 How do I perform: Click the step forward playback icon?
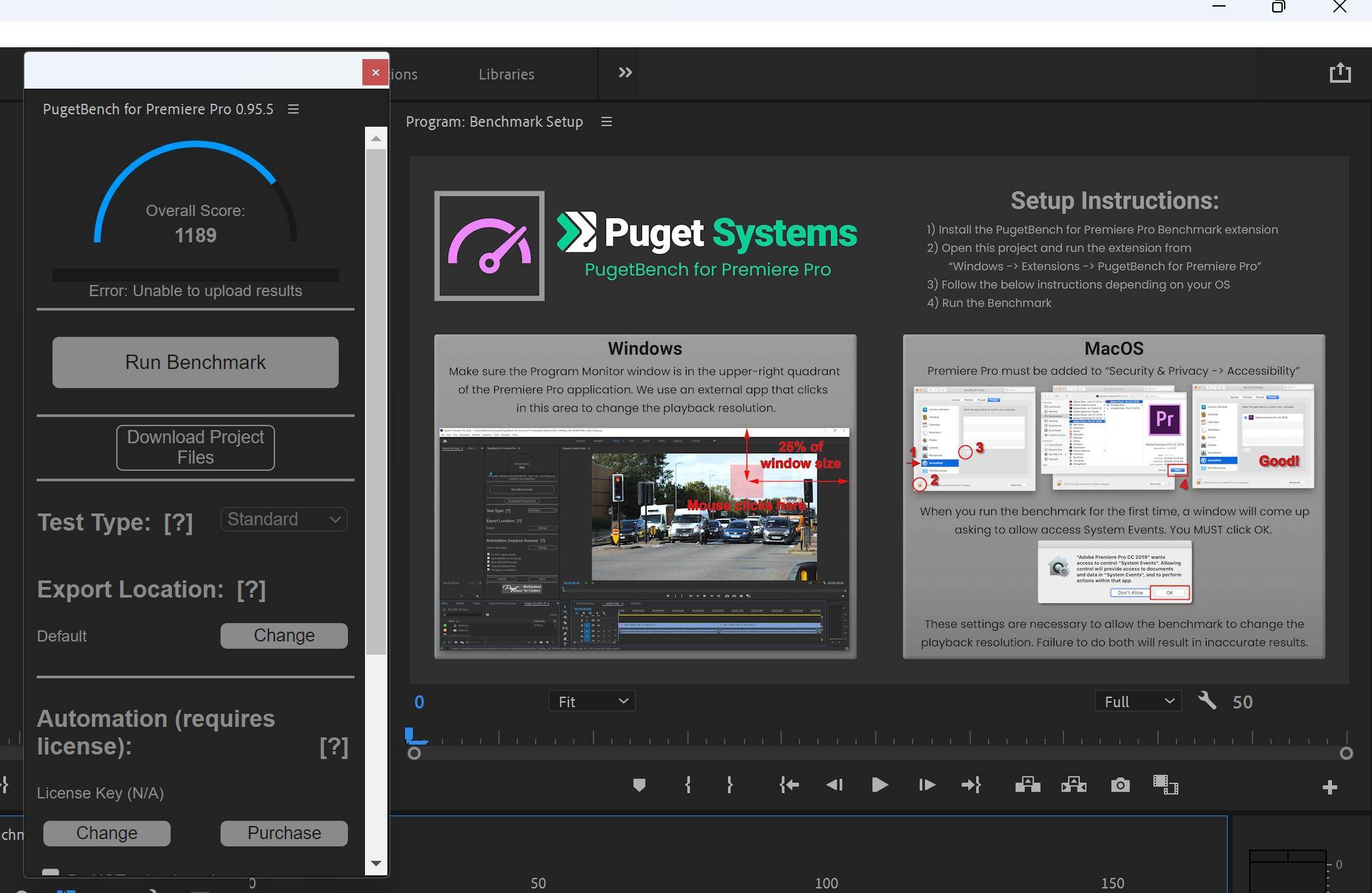coord(925,785)
